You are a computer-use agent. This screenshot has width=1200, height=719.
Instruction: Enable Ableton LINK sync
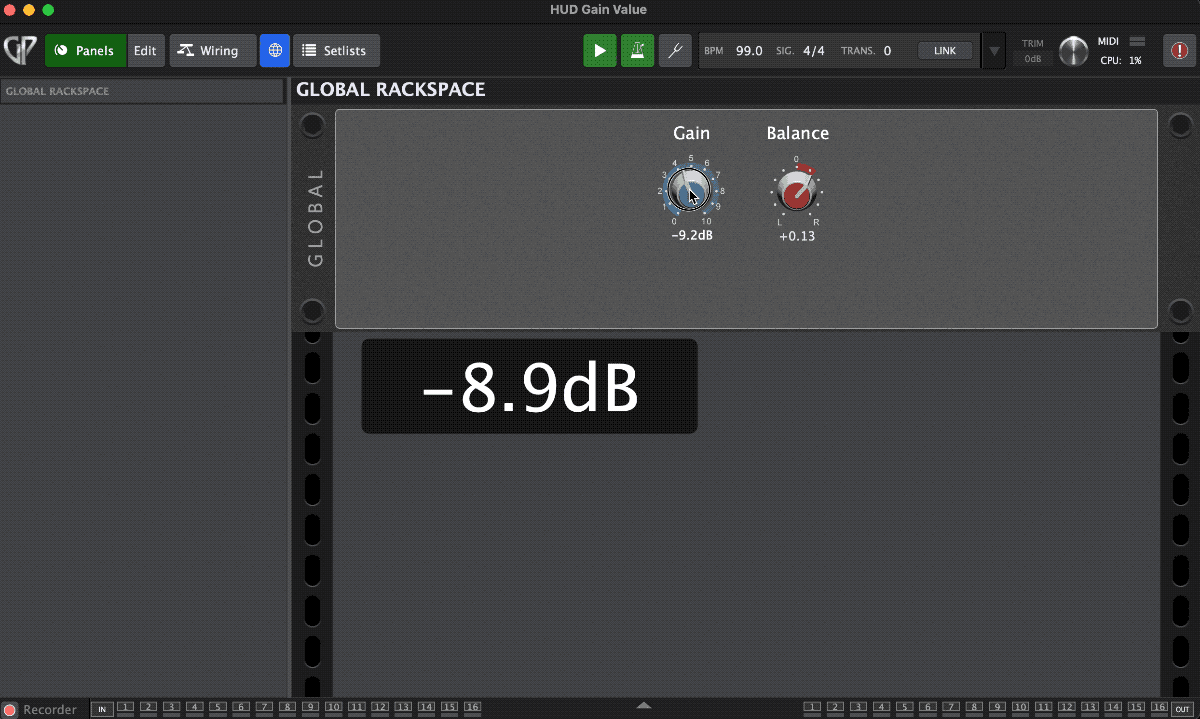944,50
